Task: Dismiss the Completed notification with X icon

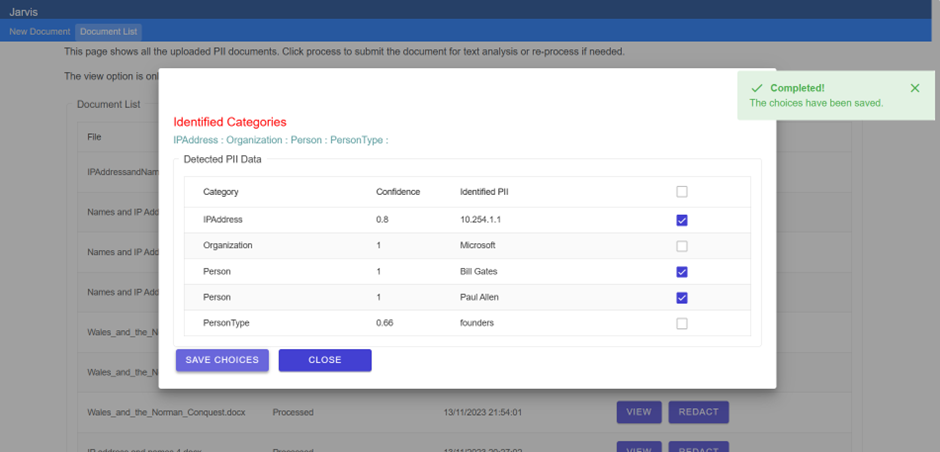Action: click(915, 88)
